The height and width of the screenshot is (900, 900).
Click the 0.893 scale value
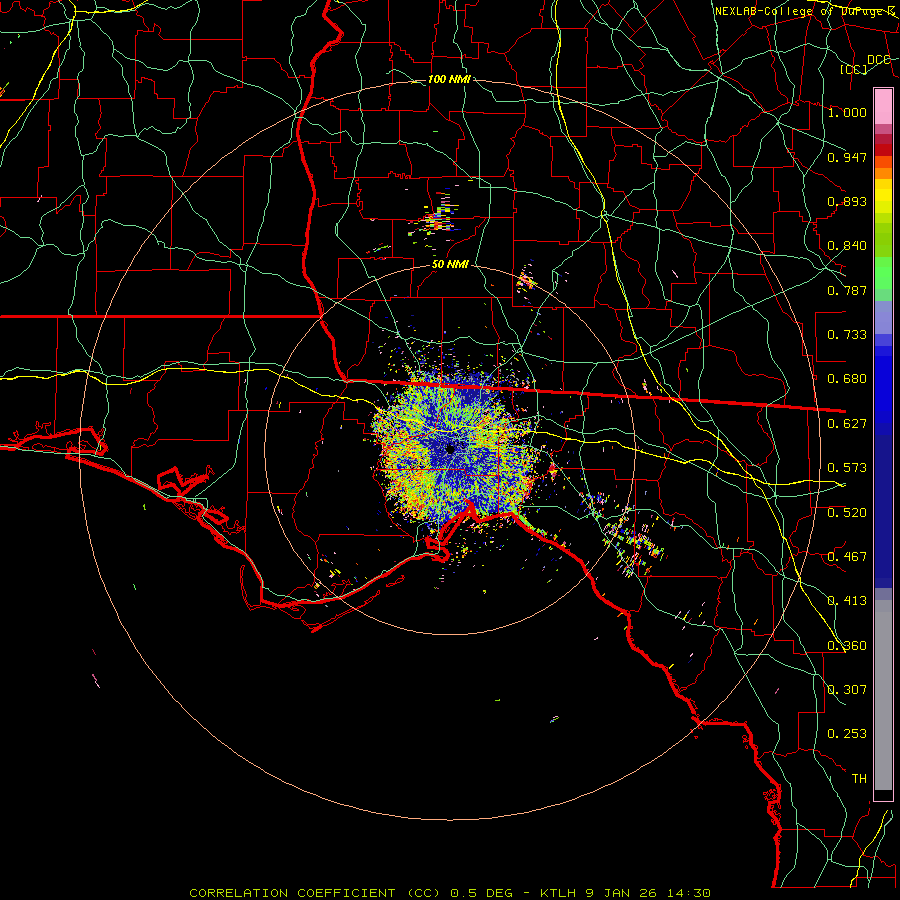pos(847,201)
